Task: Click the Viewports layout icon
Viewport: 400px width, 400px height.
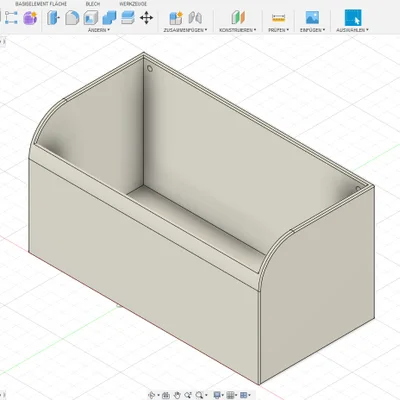Action: click(244, 395)
